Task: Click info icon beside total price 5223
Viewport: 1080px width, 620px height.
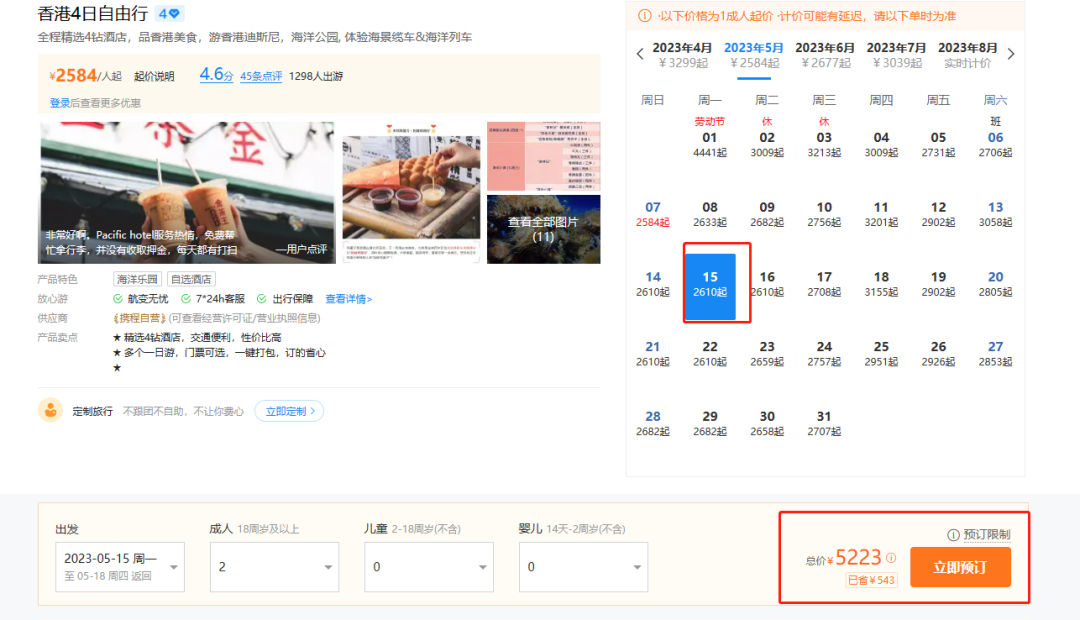Action: point(891,559)
